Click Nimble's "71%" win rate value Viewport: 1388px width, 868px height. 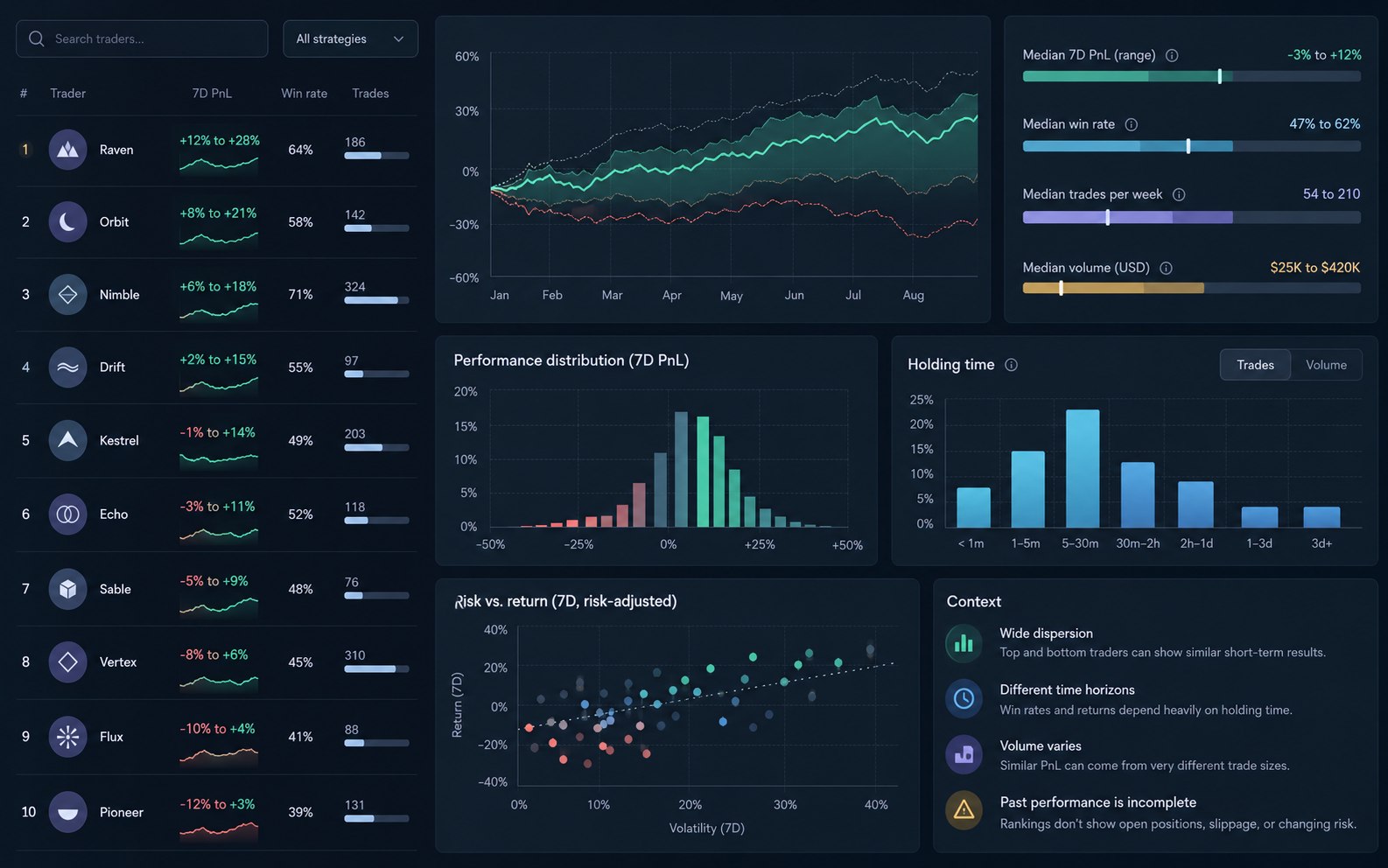[x=300, y=295]
